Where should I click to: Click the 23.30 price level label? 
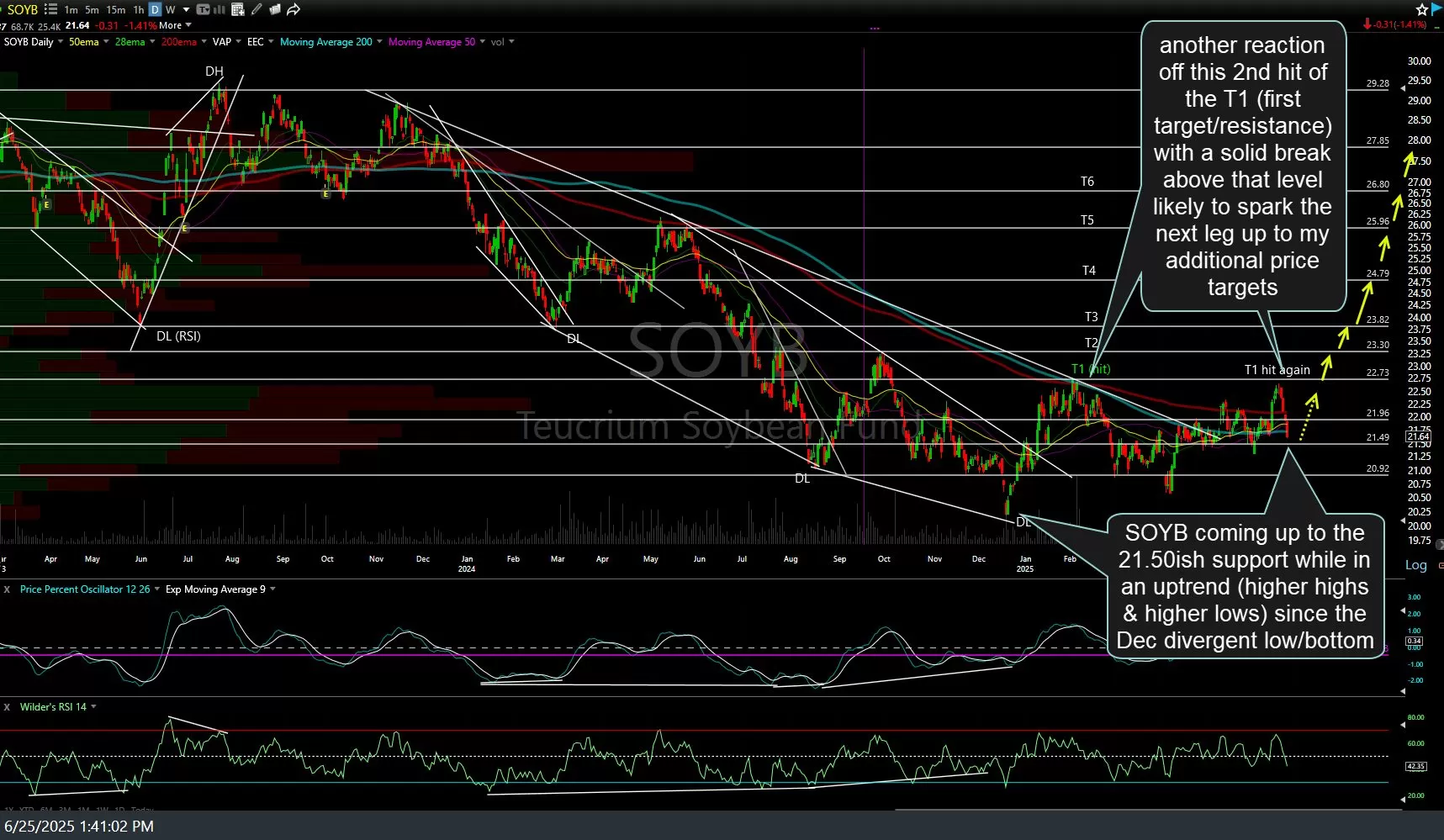[1378, 345]
